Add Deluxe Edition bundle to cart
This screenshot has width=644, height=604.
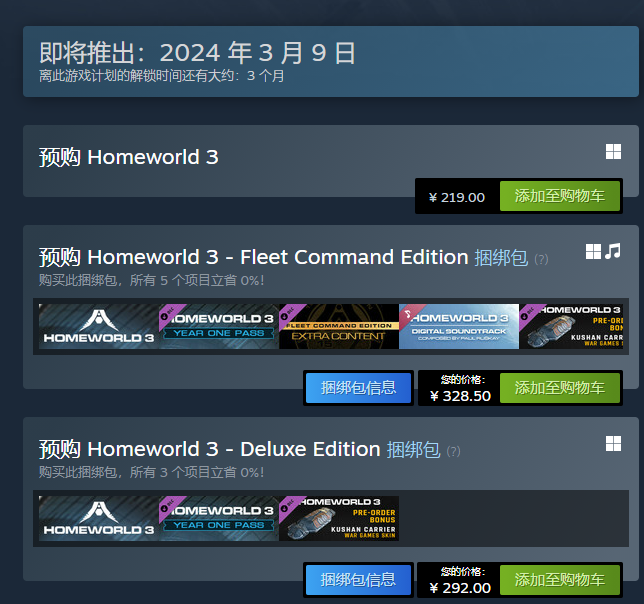pos(559,580)
